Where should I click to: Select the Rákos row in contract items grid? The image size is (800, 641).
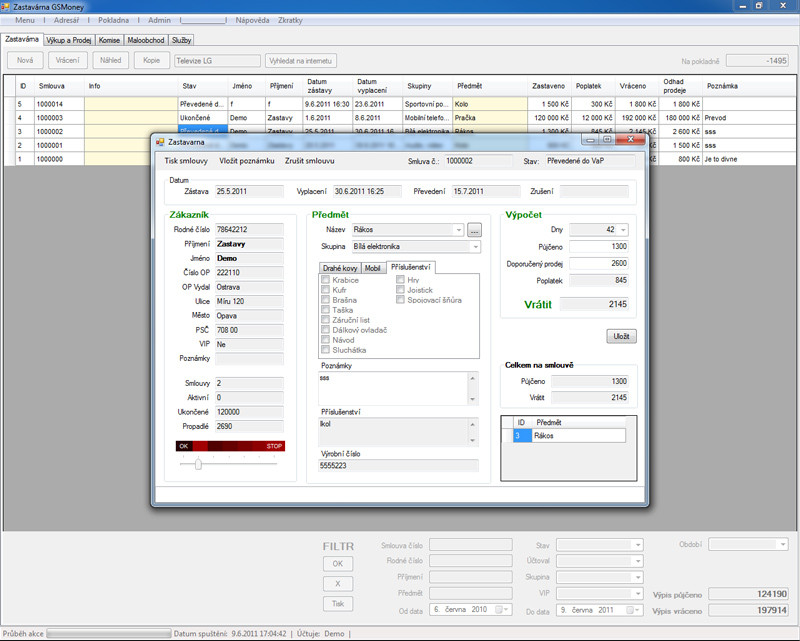click(569, 436)
